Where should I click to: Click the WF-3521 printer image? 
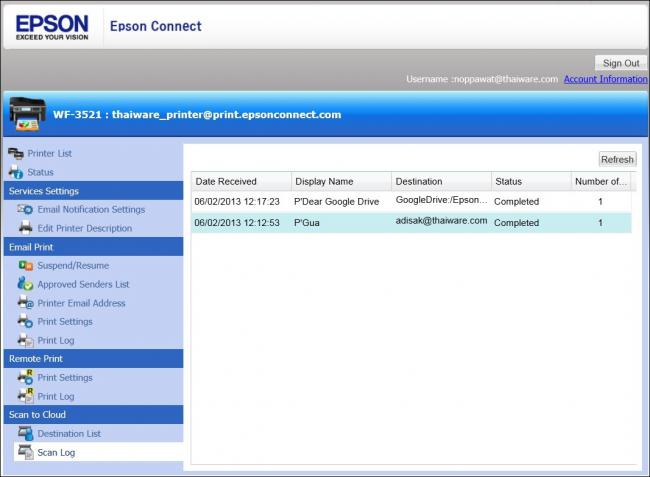pyautogui.click(x=28, y=114)
